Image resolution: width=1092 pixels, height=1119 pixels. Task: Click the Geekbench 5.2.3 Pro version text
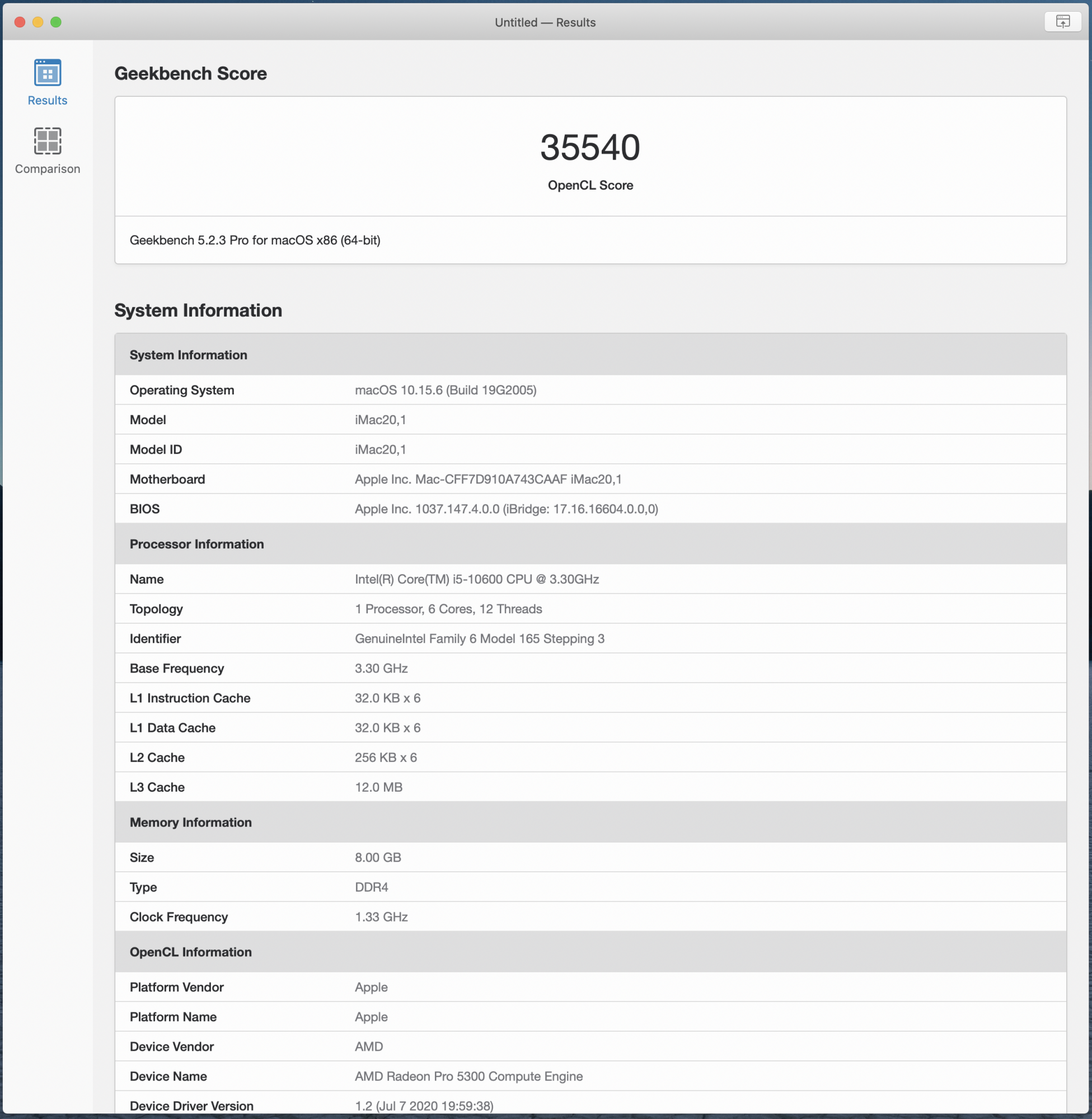pos(255,240)
